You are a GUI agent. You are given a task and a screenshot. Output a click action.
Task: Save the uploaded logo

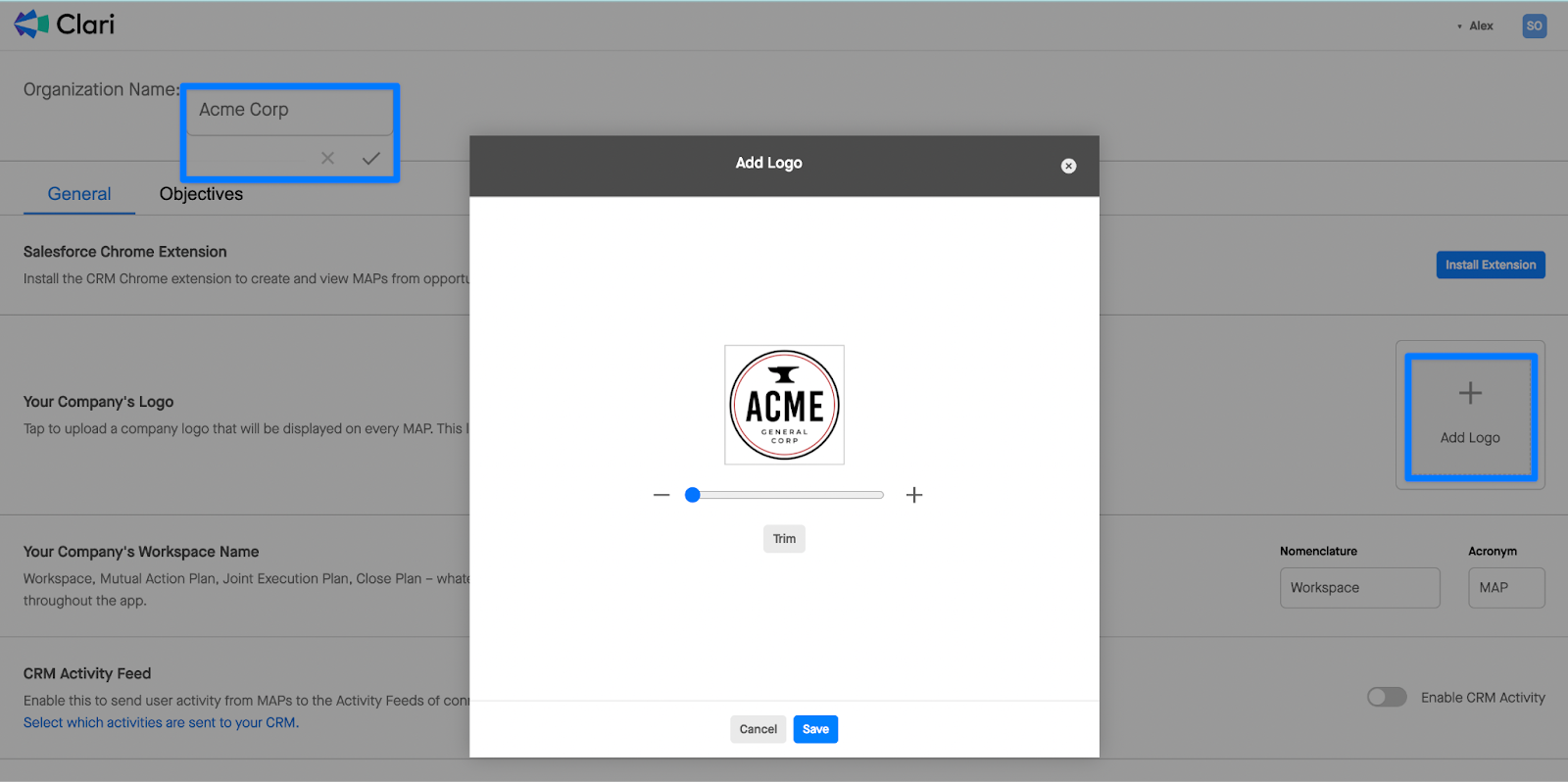coord(815,729)
